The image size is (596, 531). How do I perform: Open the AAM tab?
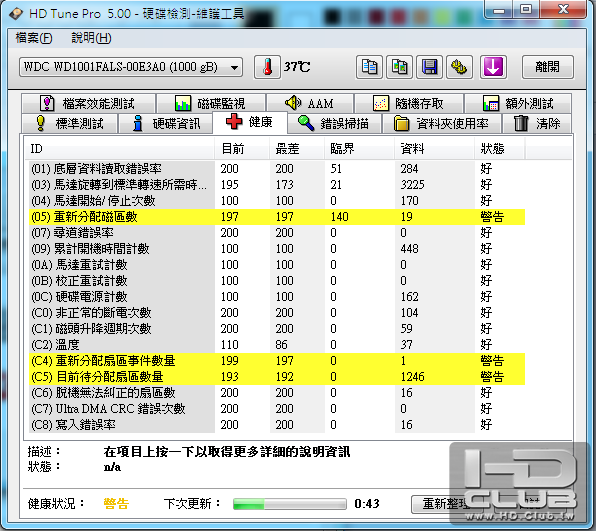(310, 103)
